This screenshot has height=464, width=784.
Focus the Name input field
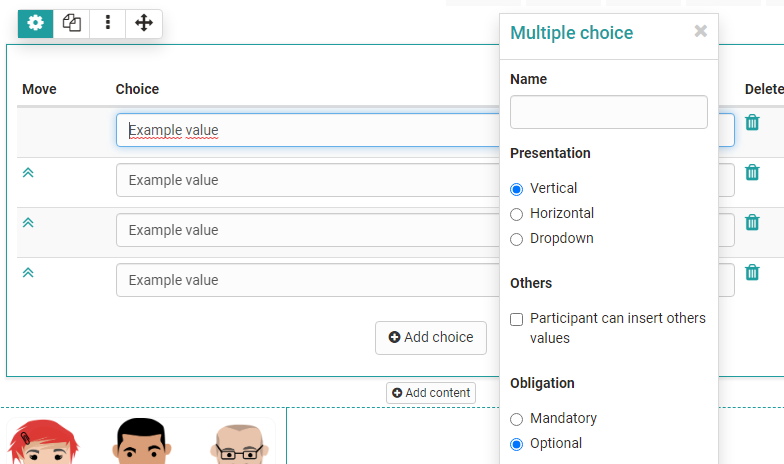tap(608, 112)
